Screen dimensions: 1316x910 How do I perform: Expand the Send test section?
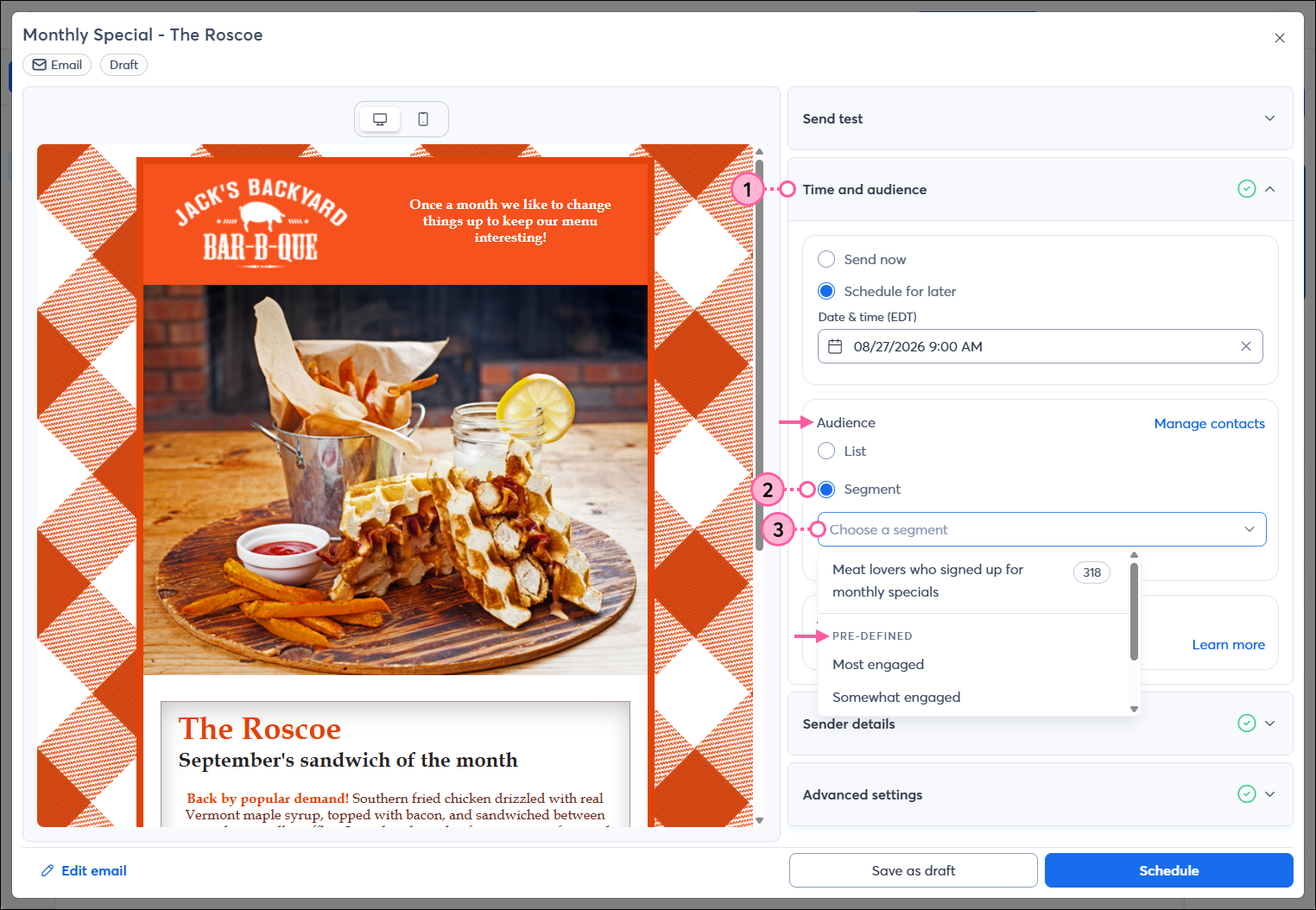point(1269,118)
